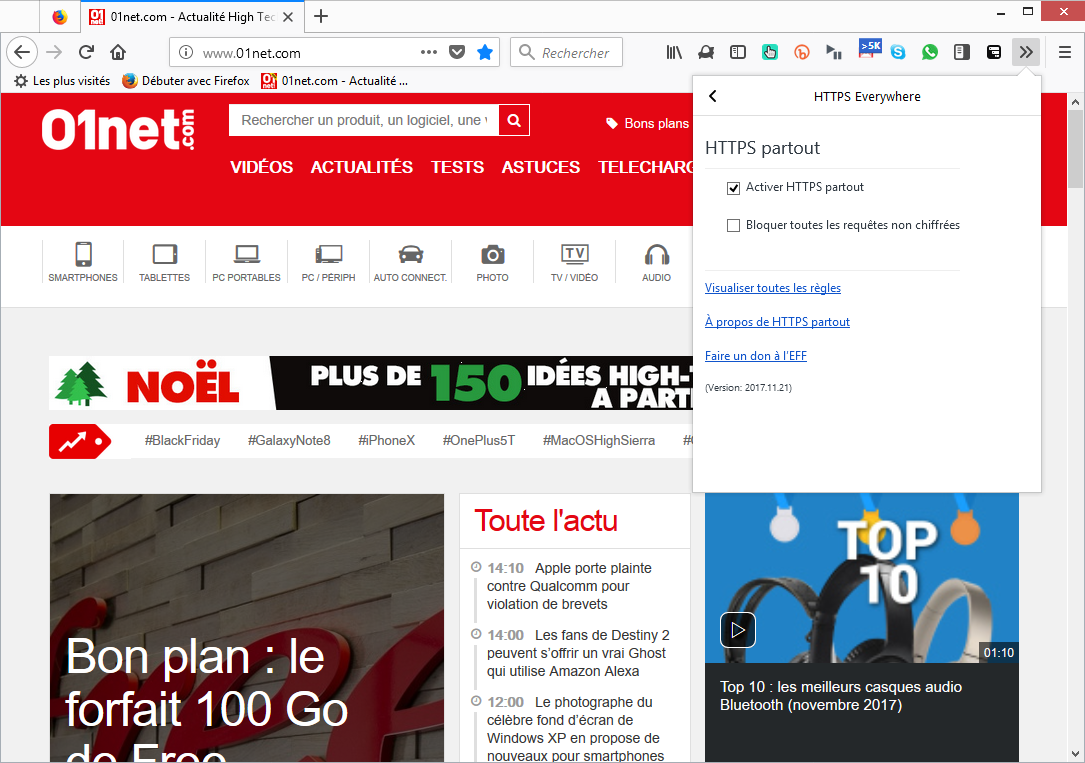
Task: Open 01net.com - Actualité bookmark
Action: [334, 81]
